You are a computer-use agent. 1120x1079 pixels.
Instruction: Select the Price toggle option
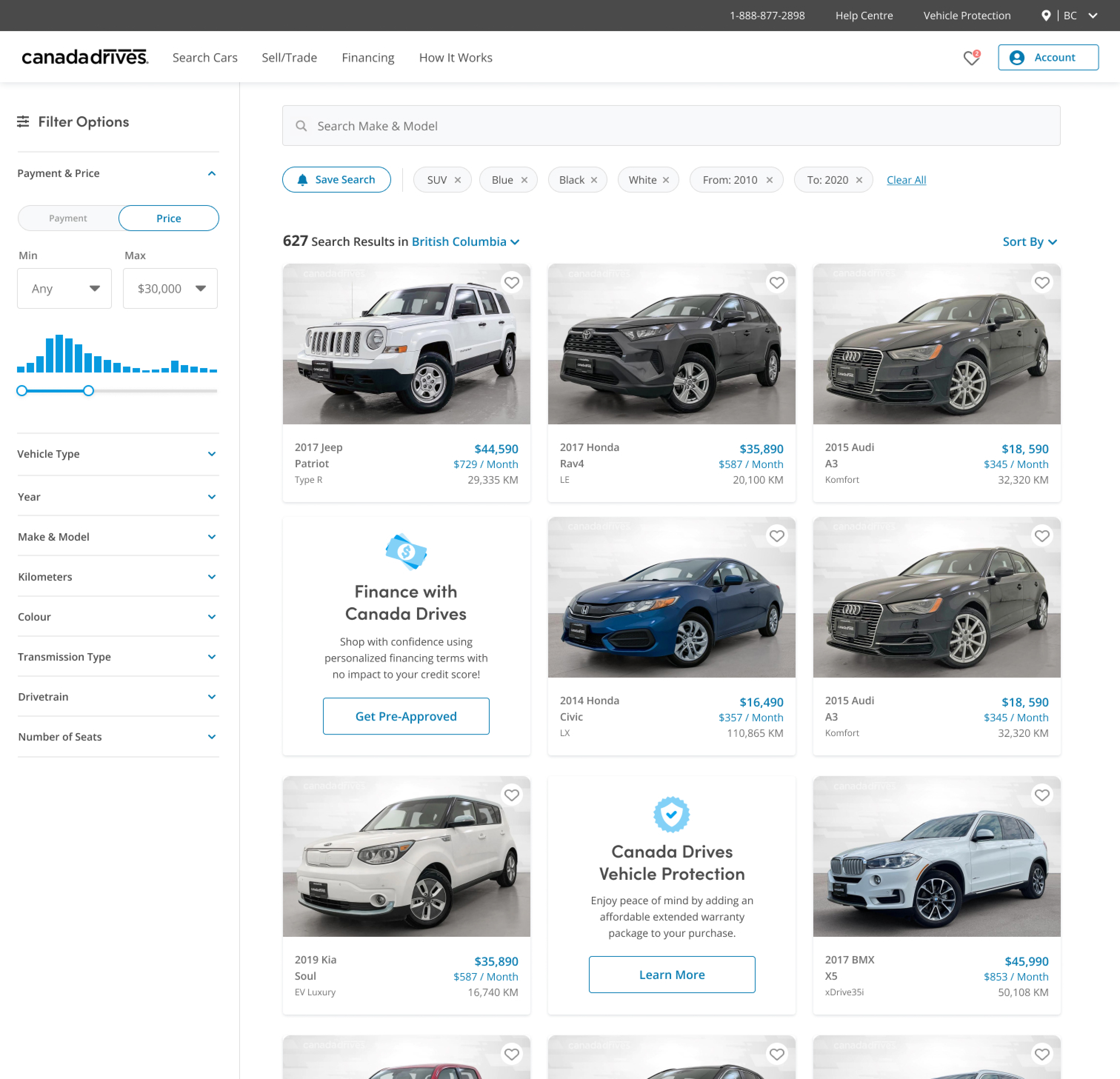[x=169, y=218]
